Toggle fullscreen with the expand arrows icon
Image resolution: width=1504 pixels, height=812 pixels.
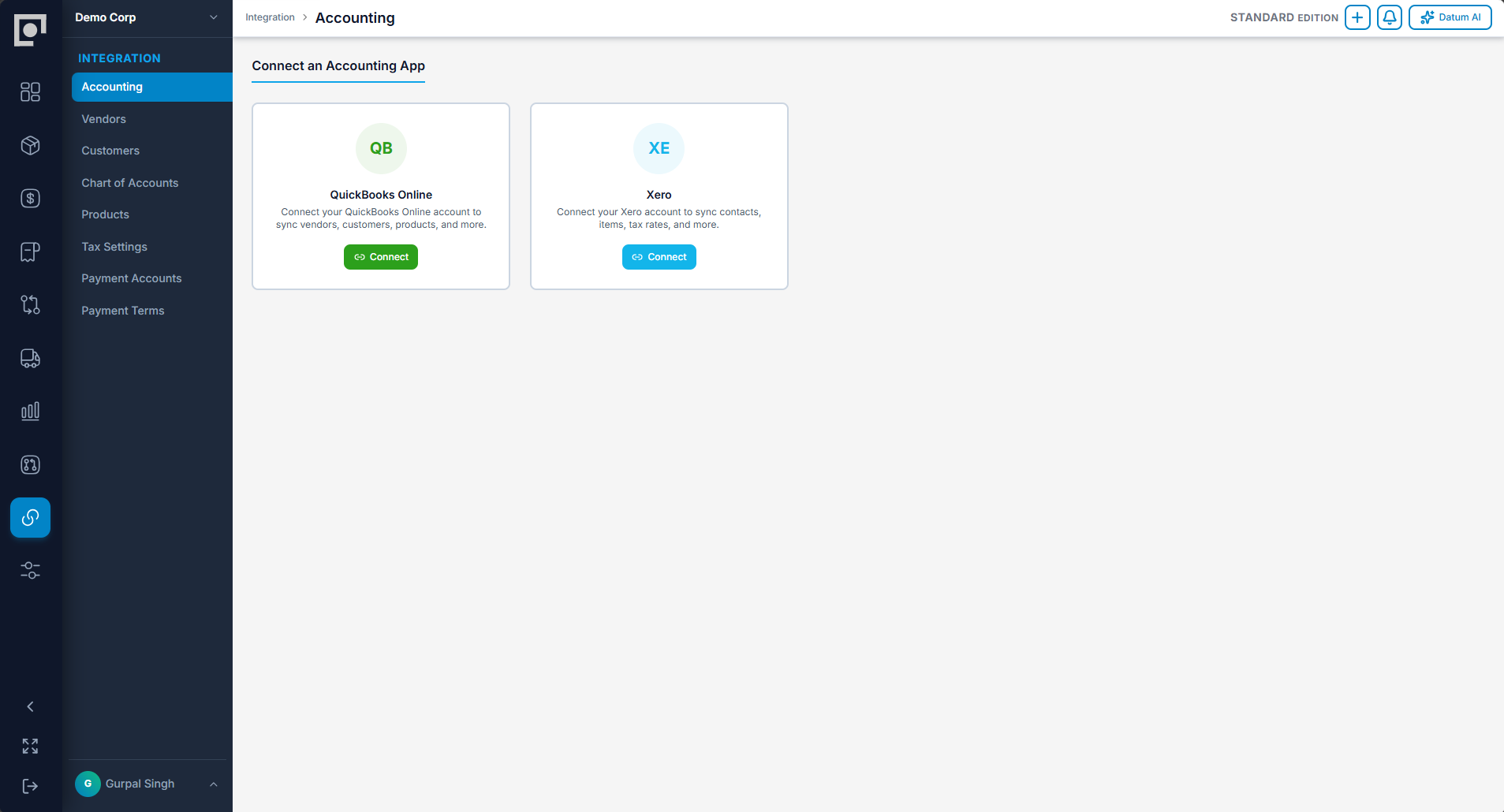point(30,746)
